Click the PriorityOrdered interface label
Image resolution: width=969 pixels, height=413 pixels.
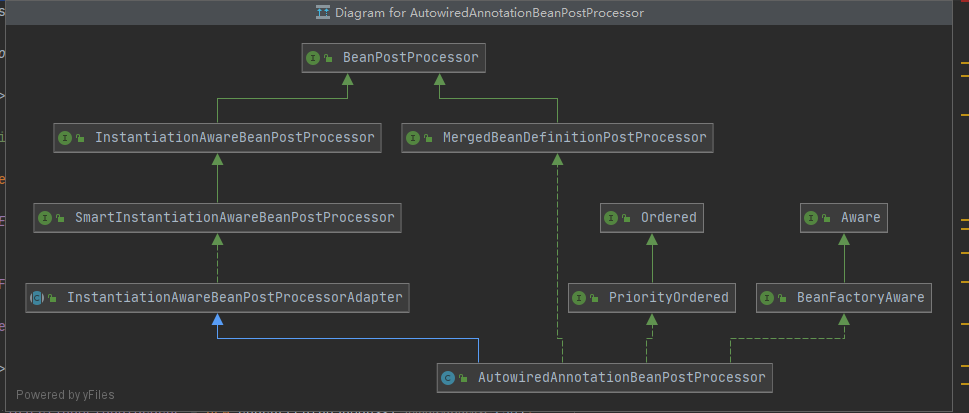(669, 297)
